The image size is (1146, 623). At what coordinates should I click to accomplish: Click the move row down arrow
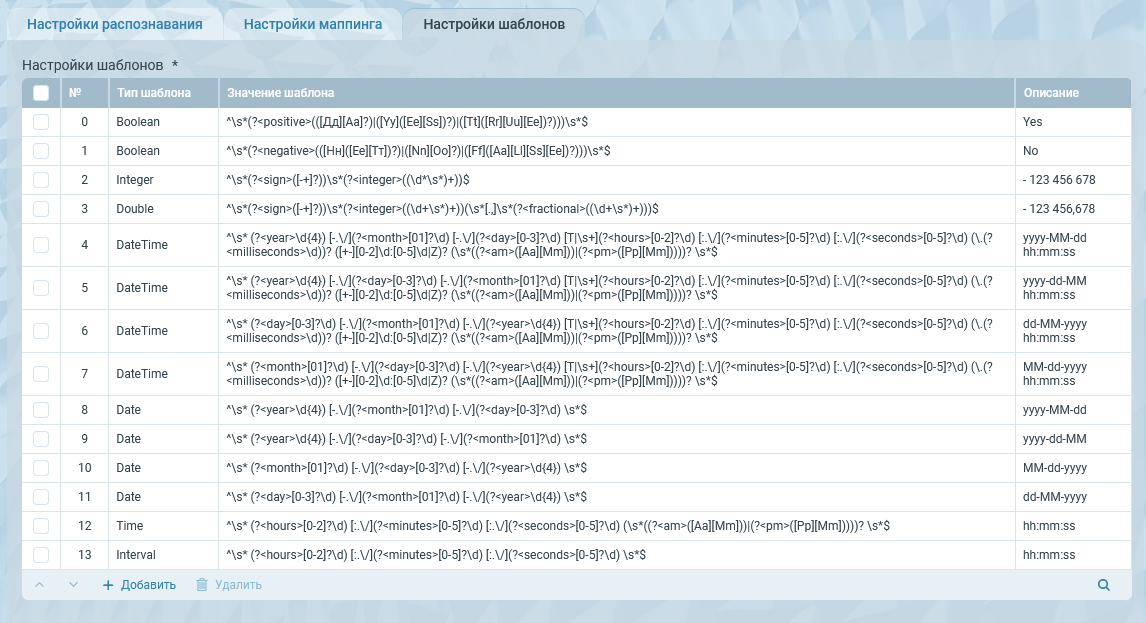click(73, 585)
